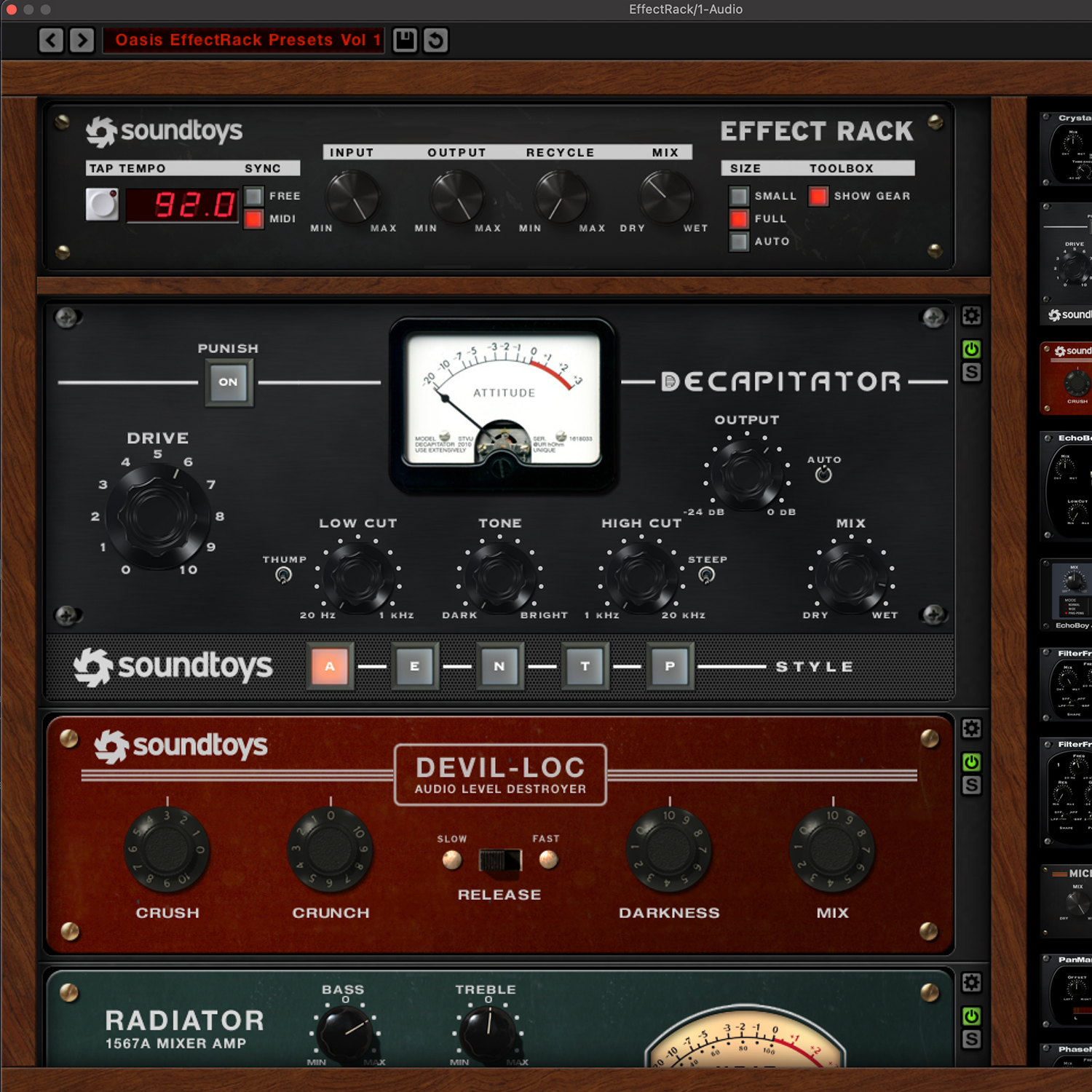Save the preset with the floppy disk icon

tap(405, 41)
